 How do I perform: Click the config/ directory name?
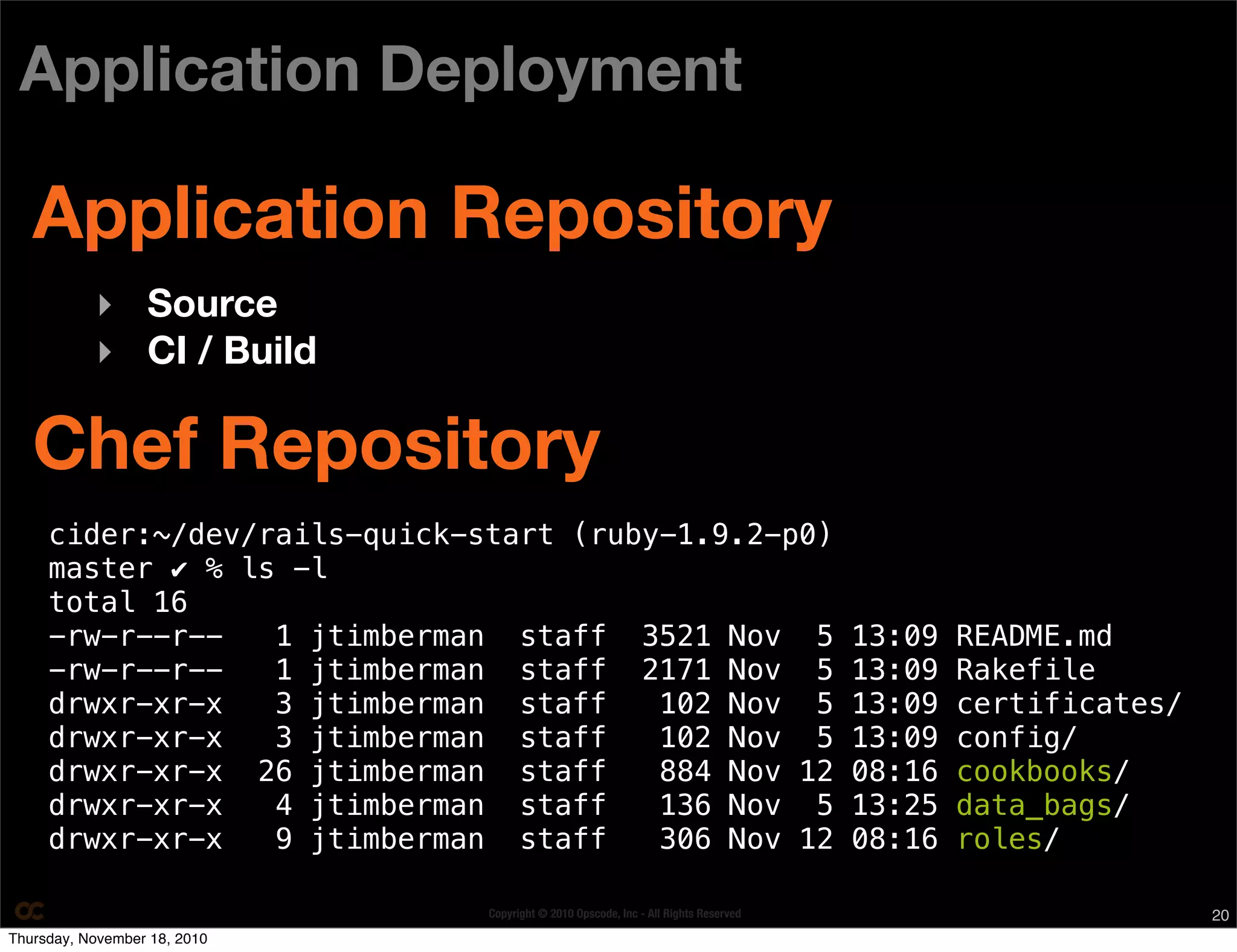[x=1017, y=738]
